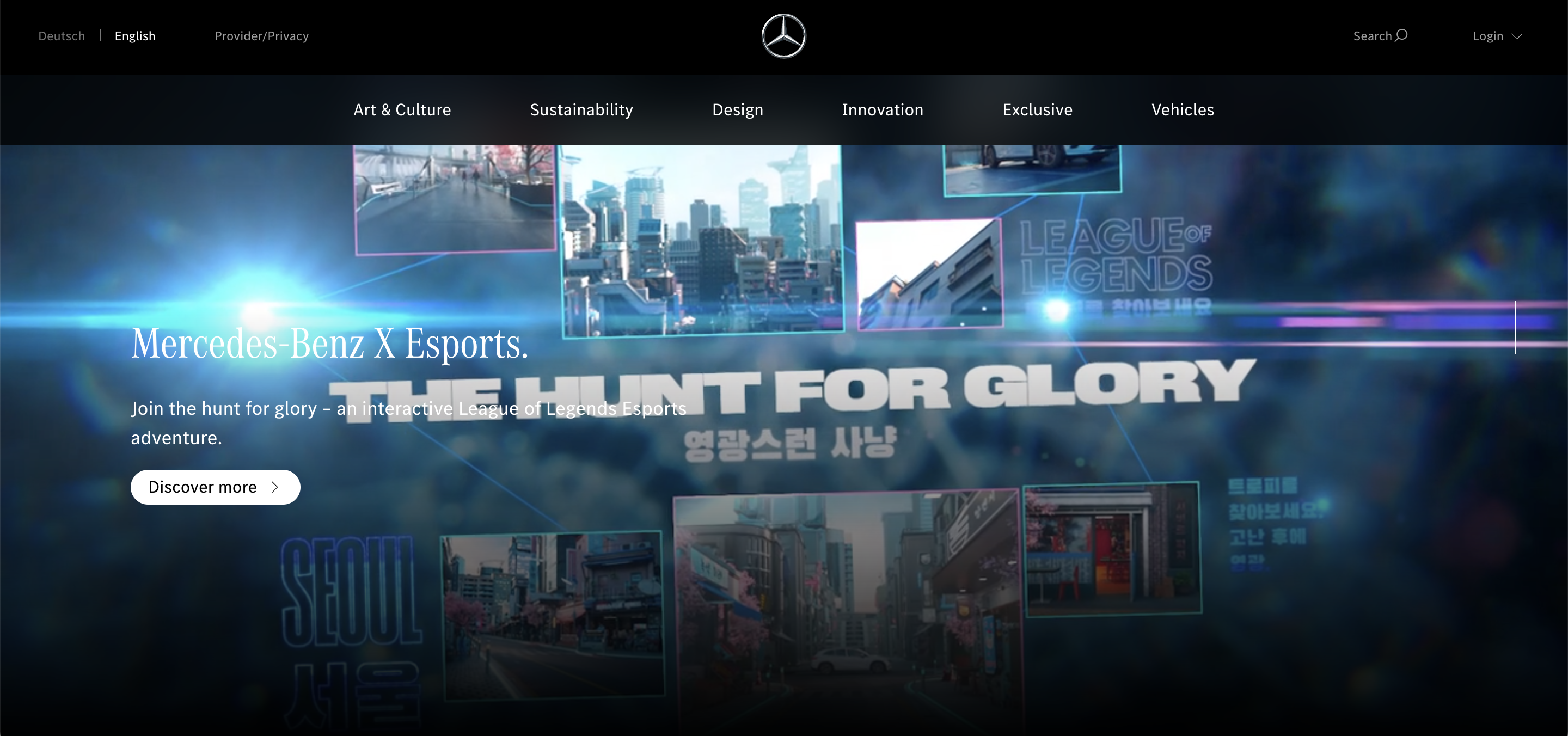Image resolution: width=1568 pixels, height=736 pixels.
Task: Select the English language option
Action: [135, 36]
